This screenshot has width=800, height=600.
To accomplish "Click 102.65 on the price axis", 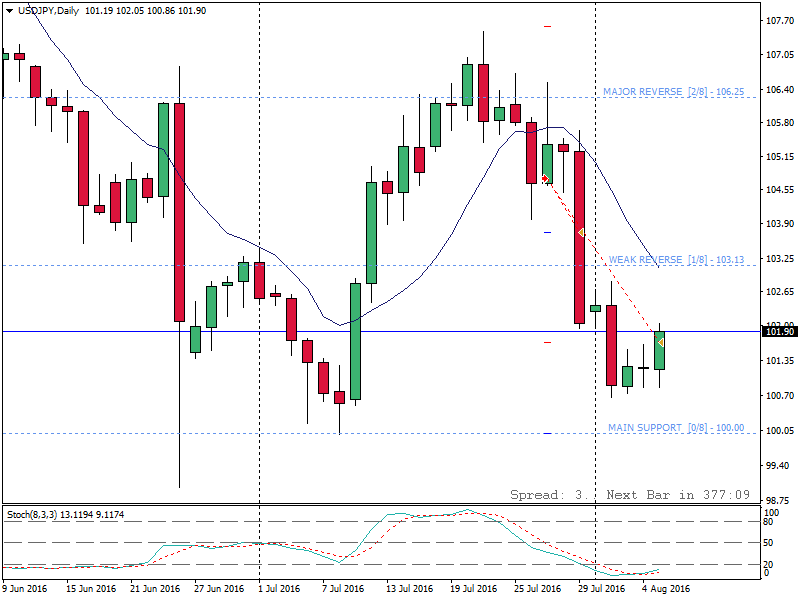I will [x=780, y=292].
